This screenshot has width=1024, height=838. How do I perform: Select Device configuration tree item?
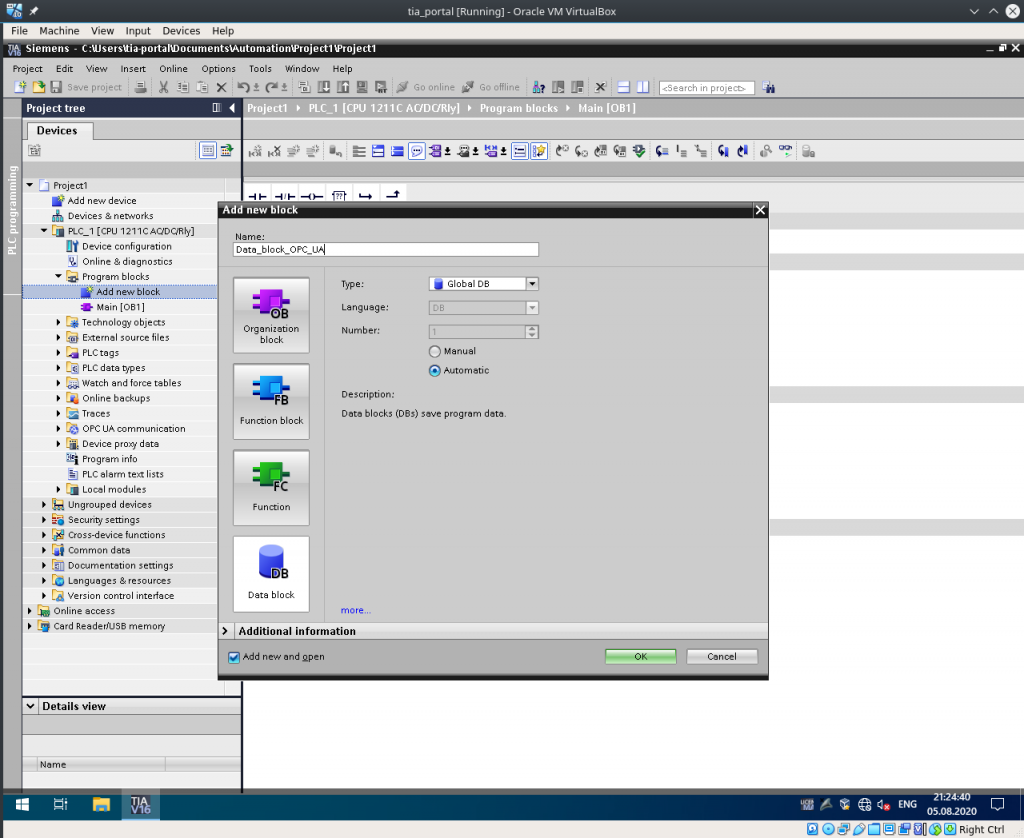click(x=127, y=246)
